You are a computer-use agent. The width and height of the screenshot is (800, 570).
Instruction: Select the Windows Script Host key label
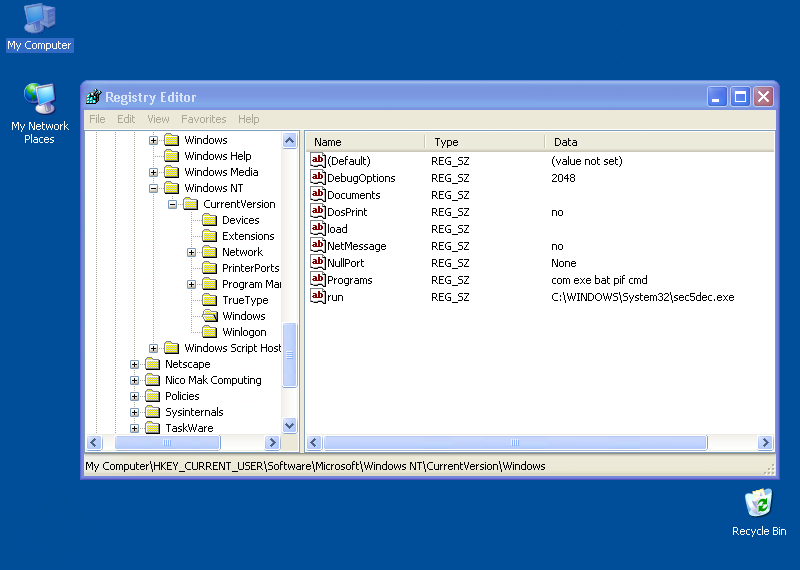tap(233, 348)
